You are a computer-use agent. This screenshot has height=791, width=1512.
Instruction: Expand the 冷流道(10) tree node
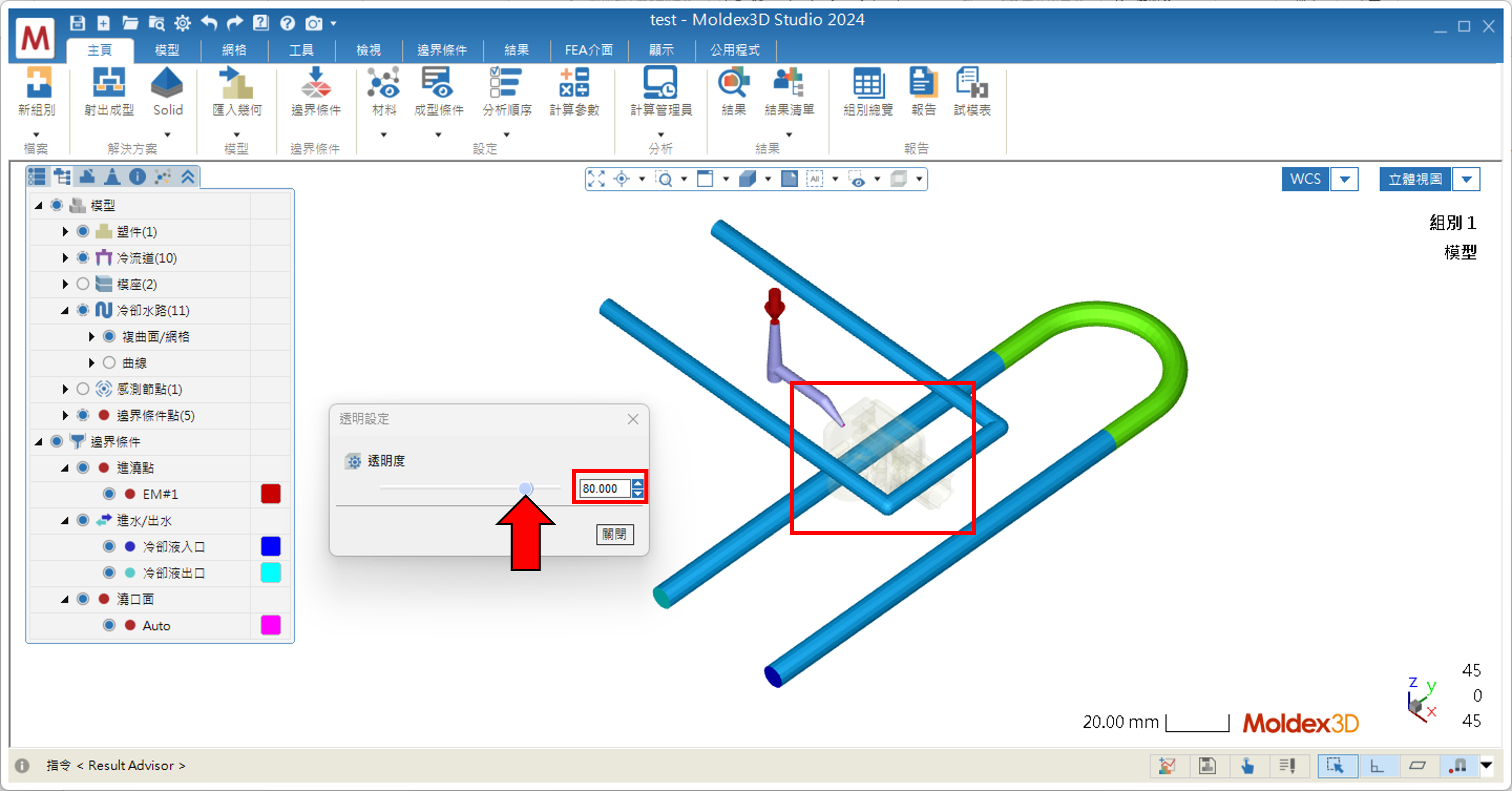pos(65,258)
